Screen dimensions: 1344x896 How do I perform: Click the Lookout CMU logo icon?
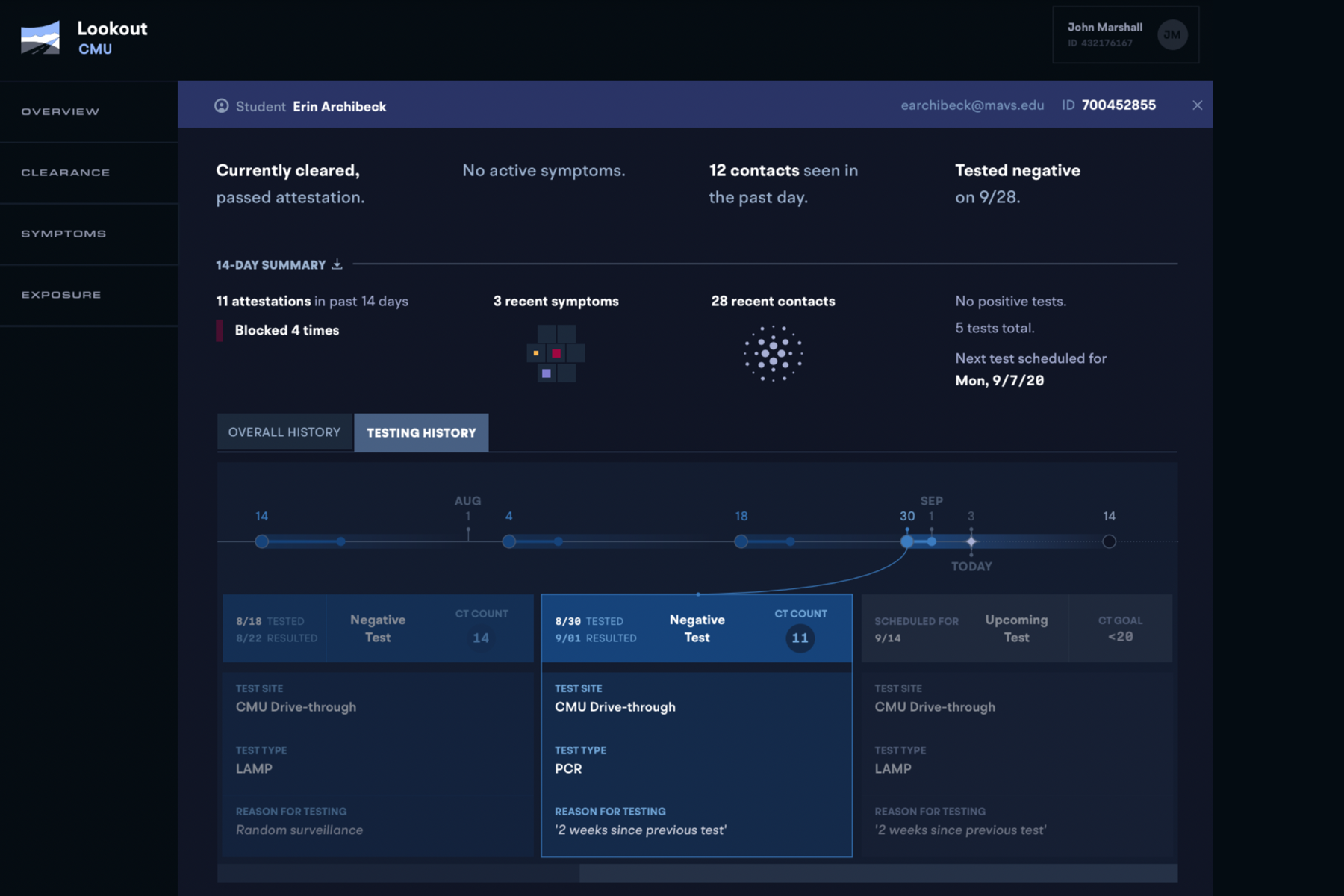click(40, 37)
